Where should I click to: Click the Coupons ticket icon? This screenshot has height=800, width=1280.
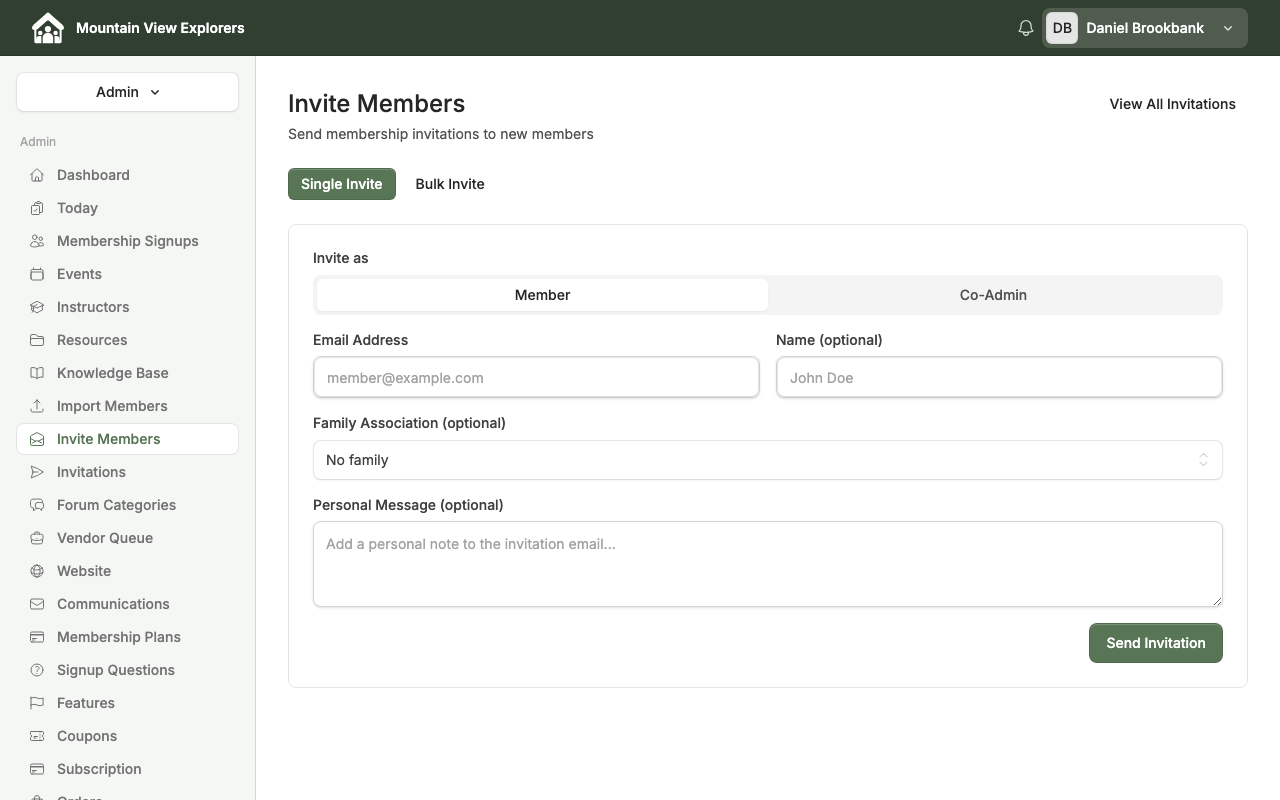[37, 736]
